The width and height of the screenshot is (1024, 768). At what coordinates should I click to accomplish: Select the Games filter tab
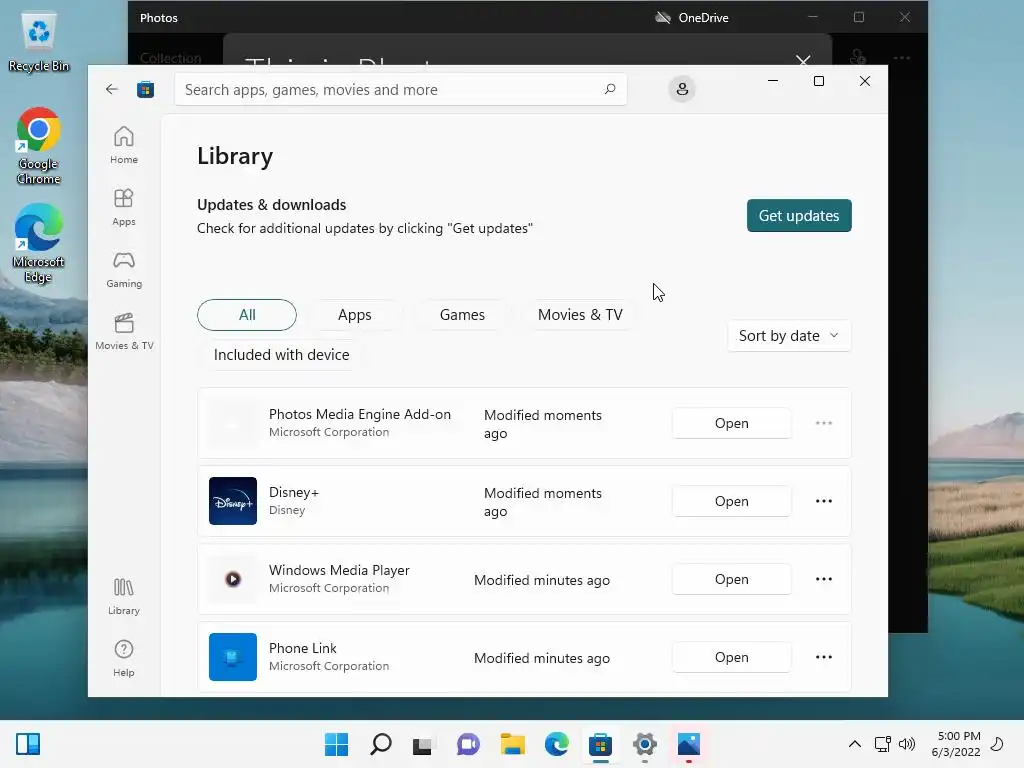(x=462, y=315)
